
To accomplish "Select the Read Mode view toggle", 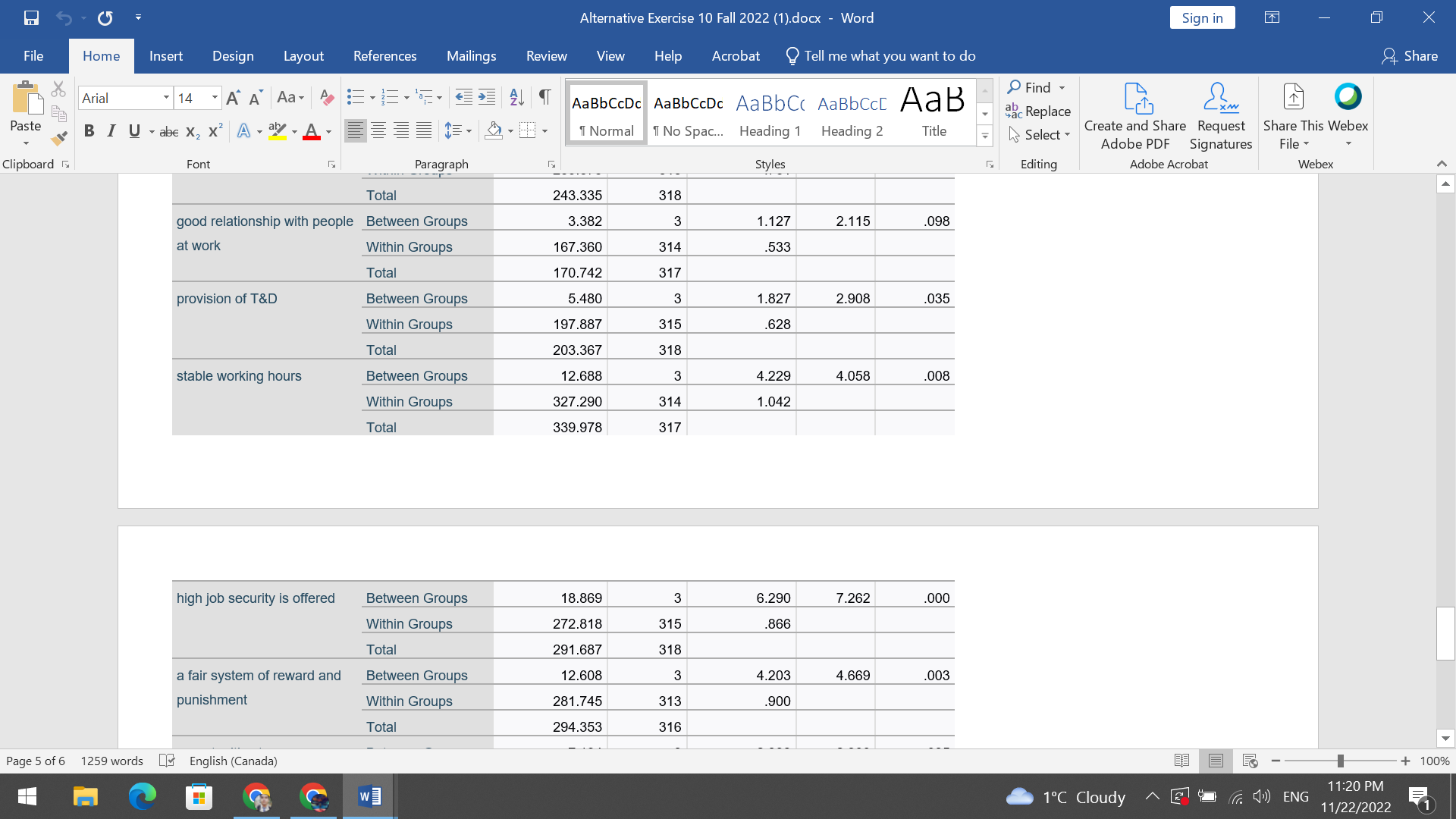I will click(1182, 761).
